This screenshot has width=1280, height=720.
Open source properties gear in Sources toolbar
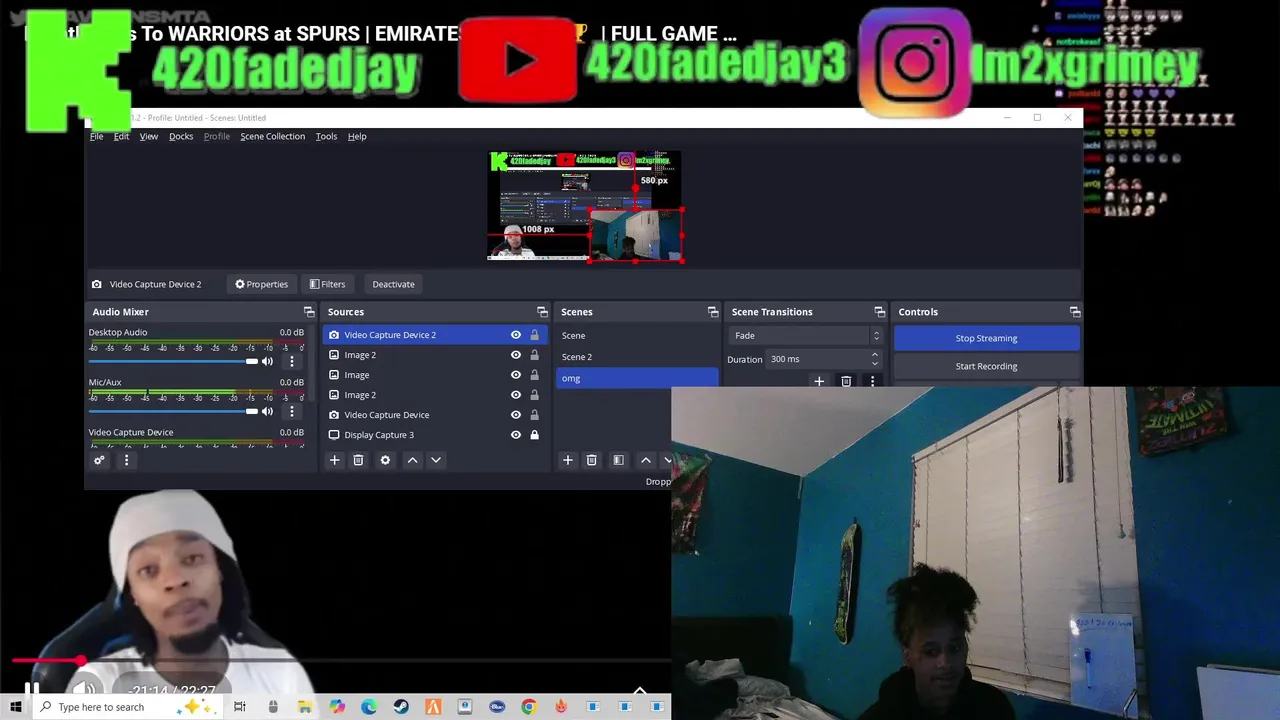pos(385,460)
